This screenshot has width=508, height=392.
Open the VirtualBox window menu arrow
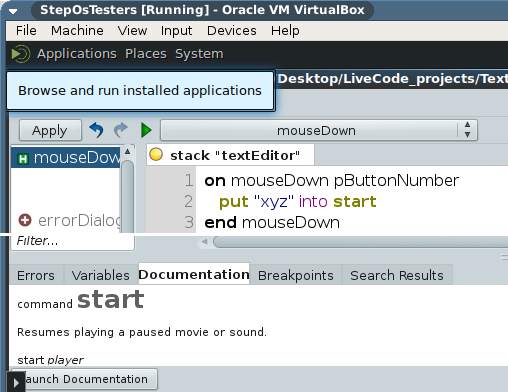(x=13, y=11)
